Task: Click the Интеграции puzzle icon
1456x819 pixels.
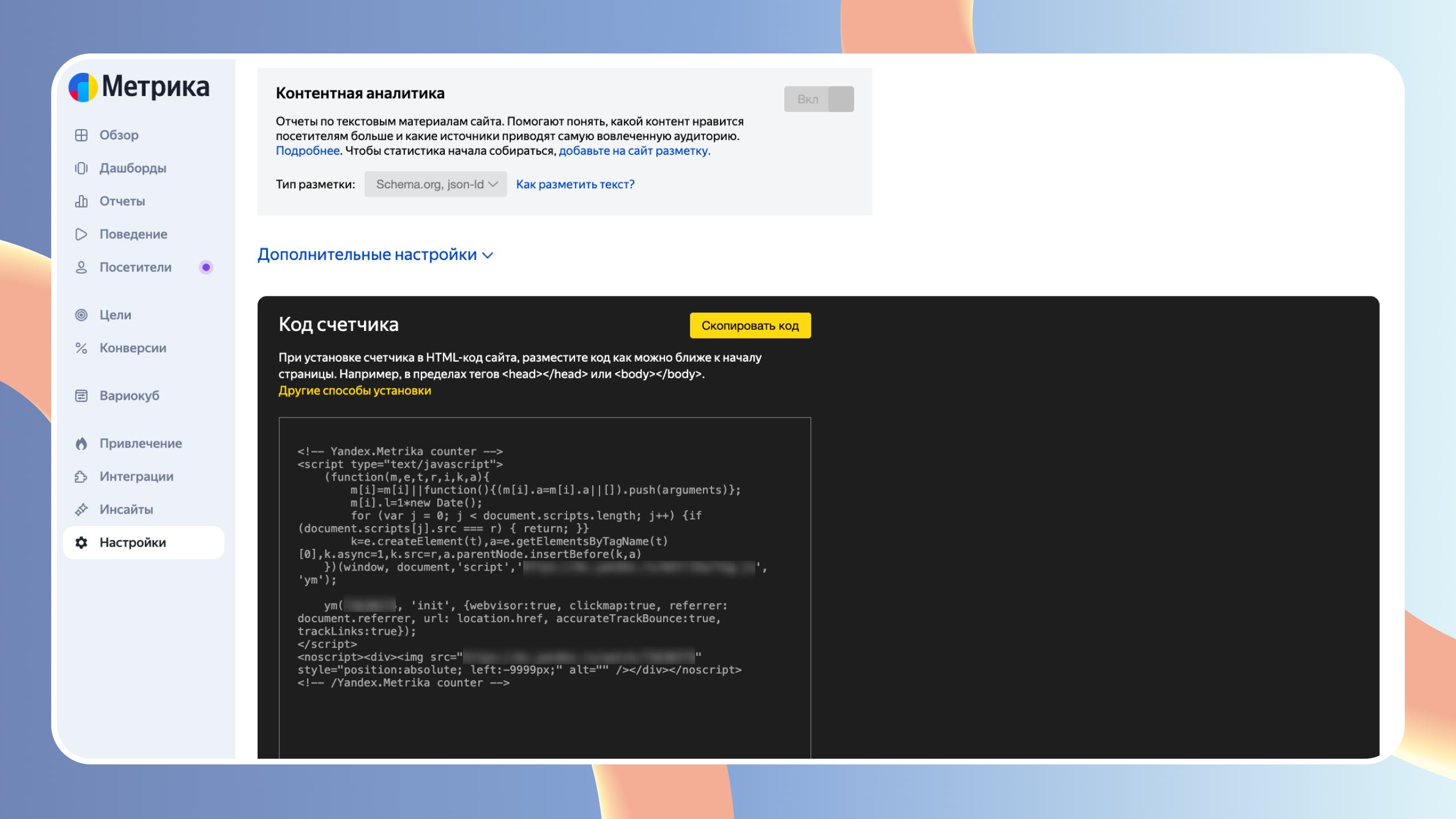Action: point(81,476)
